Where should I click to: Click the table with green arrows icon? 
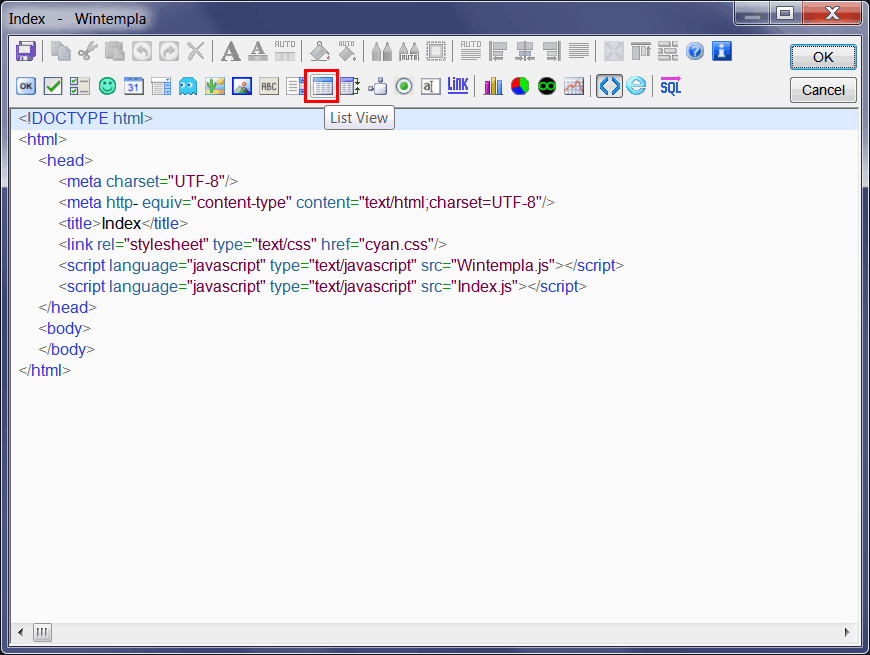(350, 87)
